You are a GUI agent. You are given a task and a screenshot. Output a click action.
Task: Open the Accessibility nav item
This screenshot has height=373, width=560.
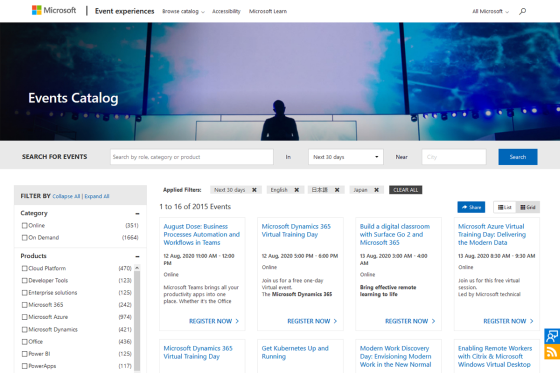point(226,11)
